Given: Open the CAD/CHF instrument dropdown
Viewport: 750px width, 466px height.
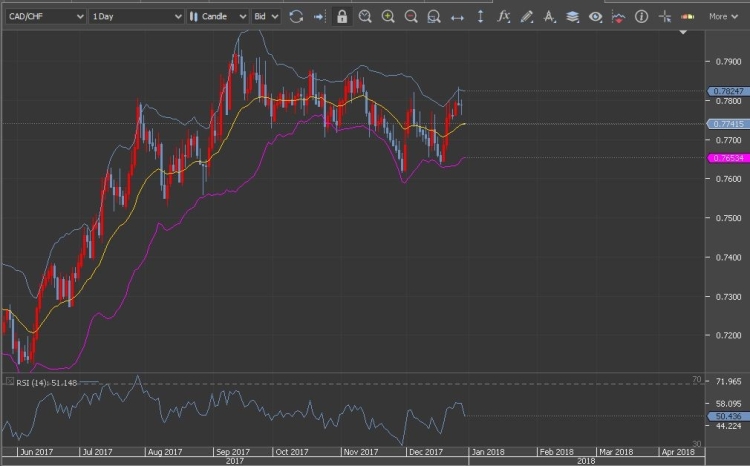Looking at the screenshot, I should pyautogui.click(x=43, y=16).
